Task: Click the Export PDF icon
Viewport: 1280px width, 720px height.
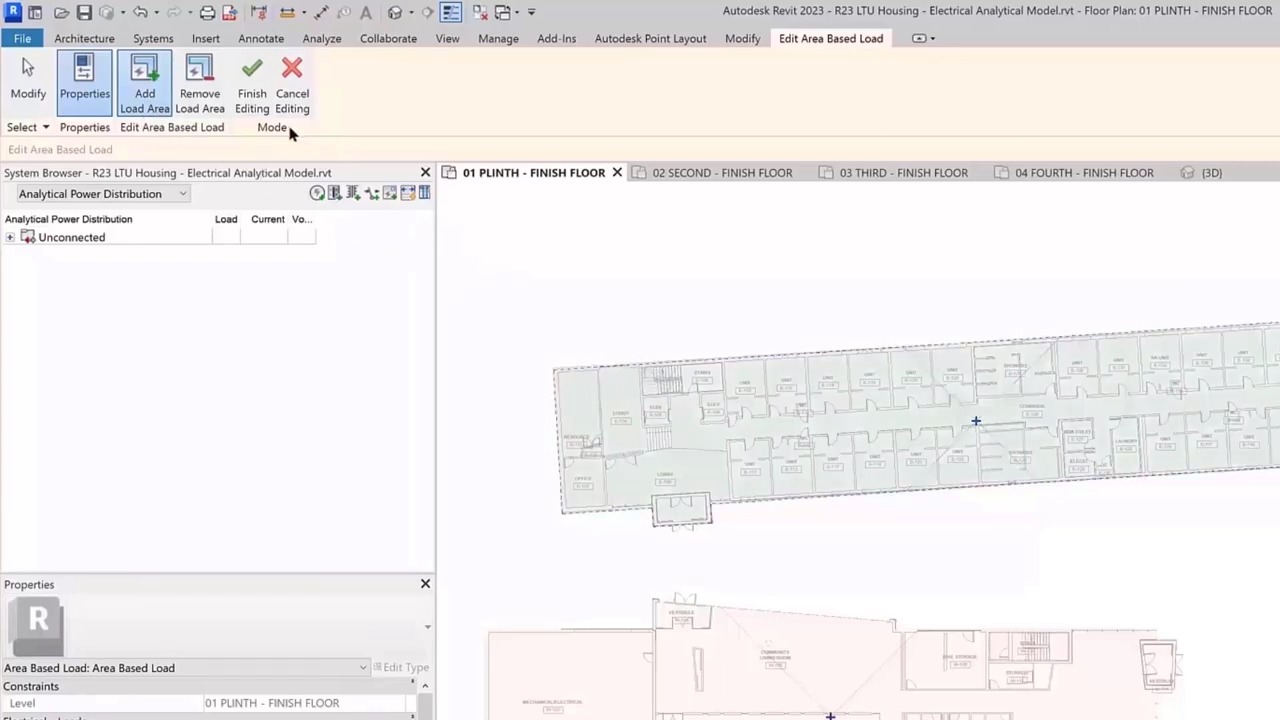Action: click(x=230, y=12)
